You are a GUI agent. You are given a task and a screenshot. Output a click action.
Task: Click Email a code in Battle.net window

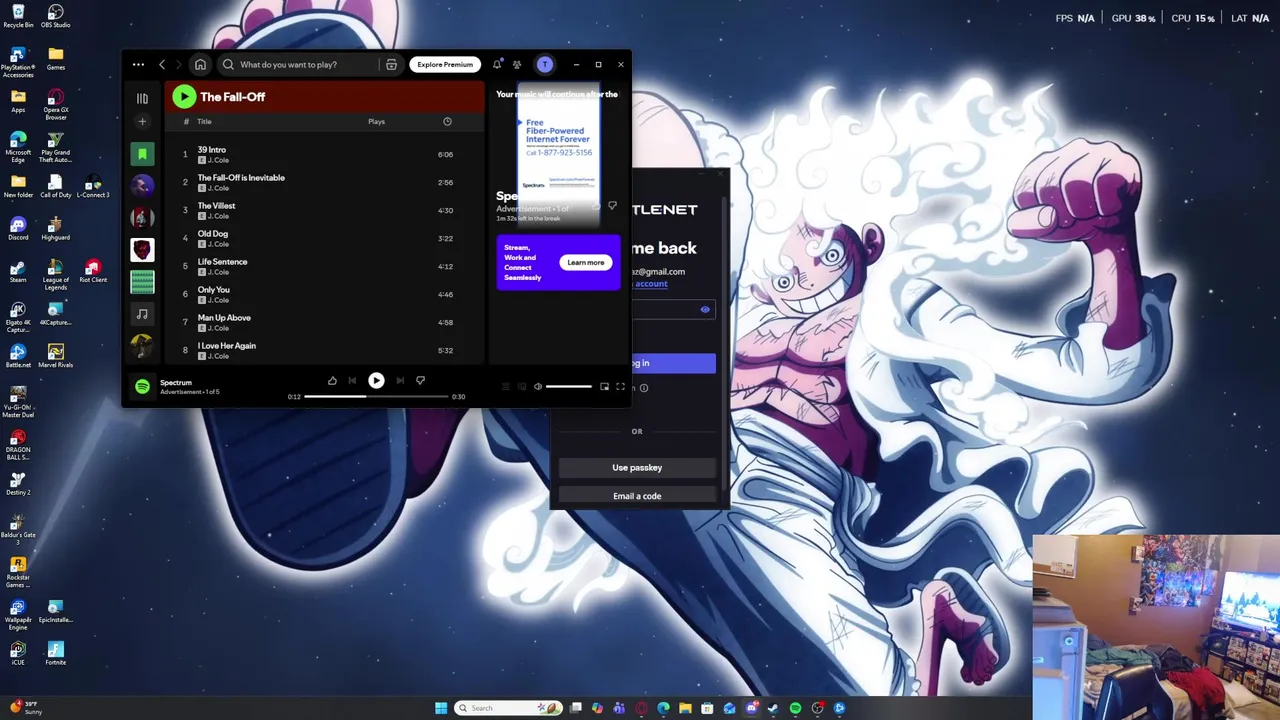pyautogui.click(x=637, y=495)
